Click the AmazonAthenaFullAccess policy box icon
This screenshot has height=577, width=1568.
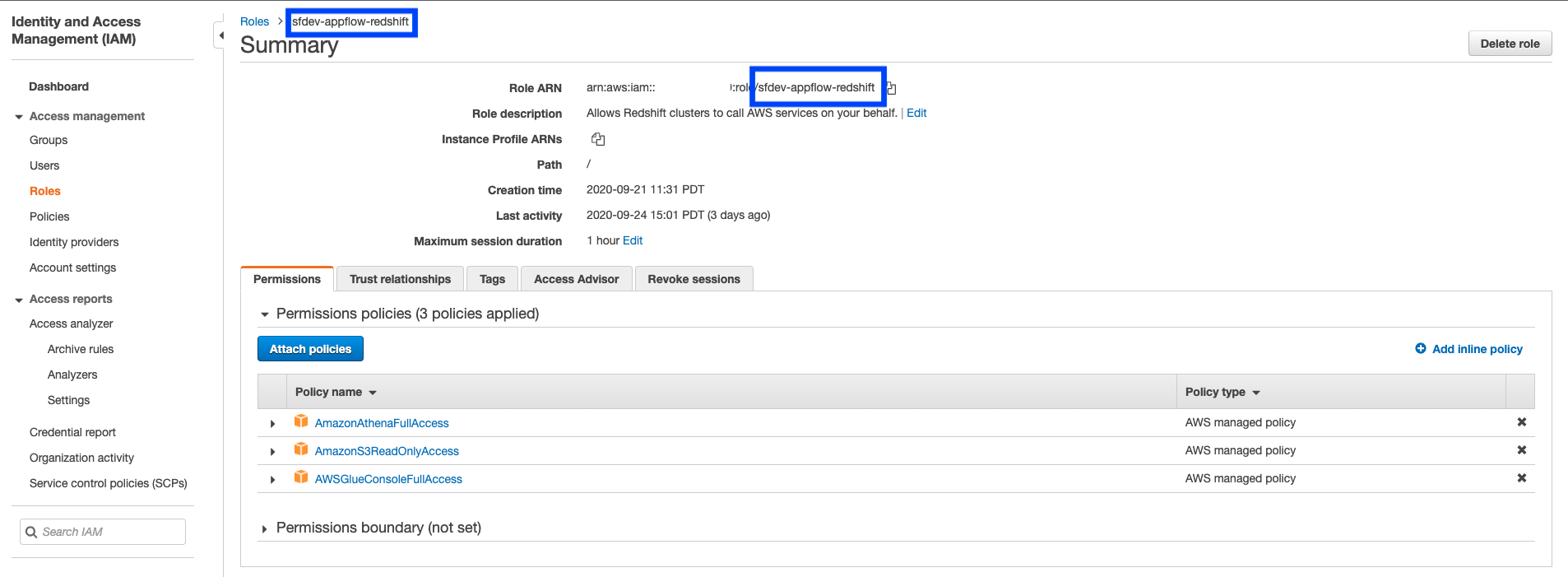tap(301, 421)
